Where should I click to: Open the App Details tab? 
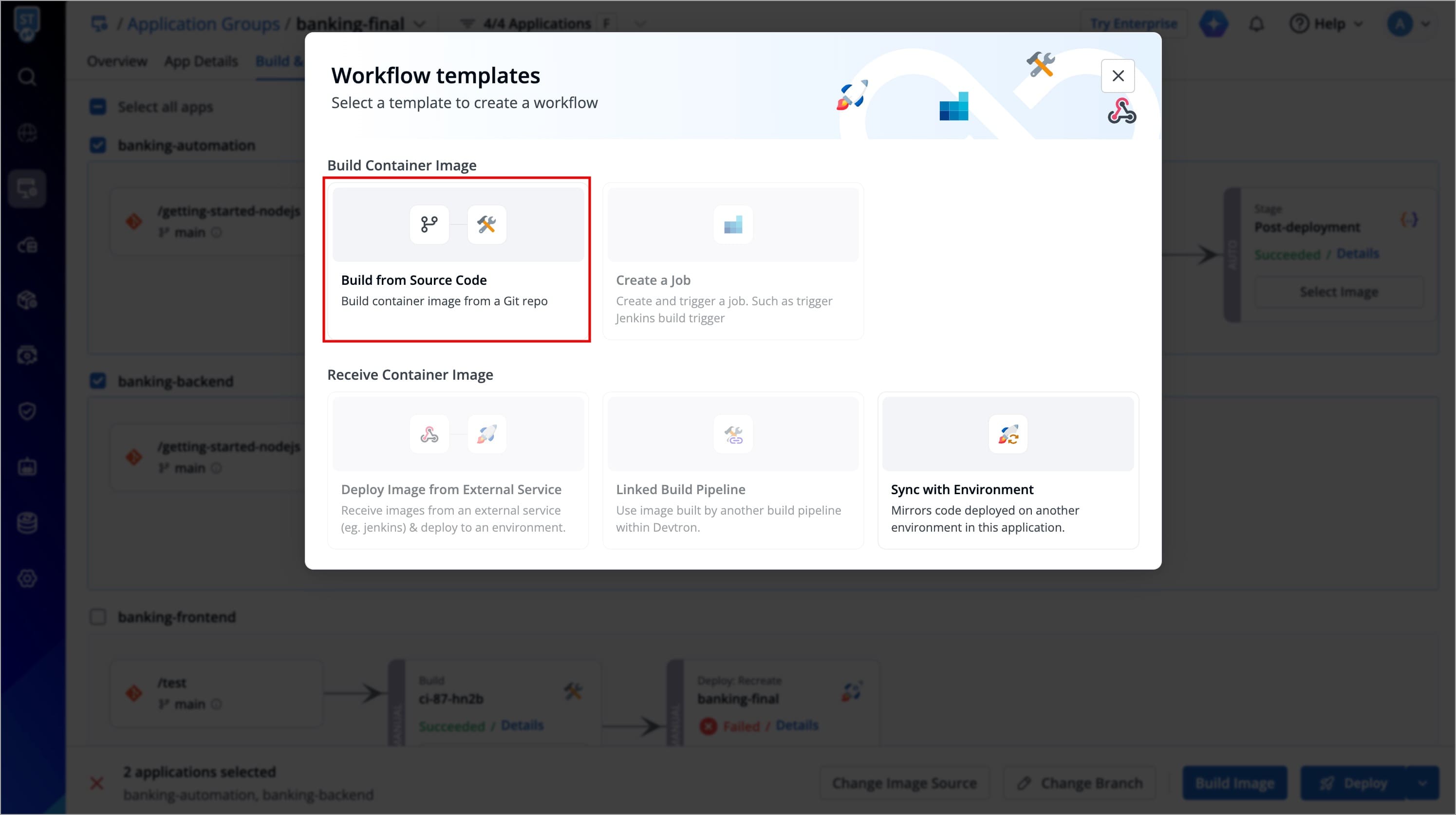201,61
